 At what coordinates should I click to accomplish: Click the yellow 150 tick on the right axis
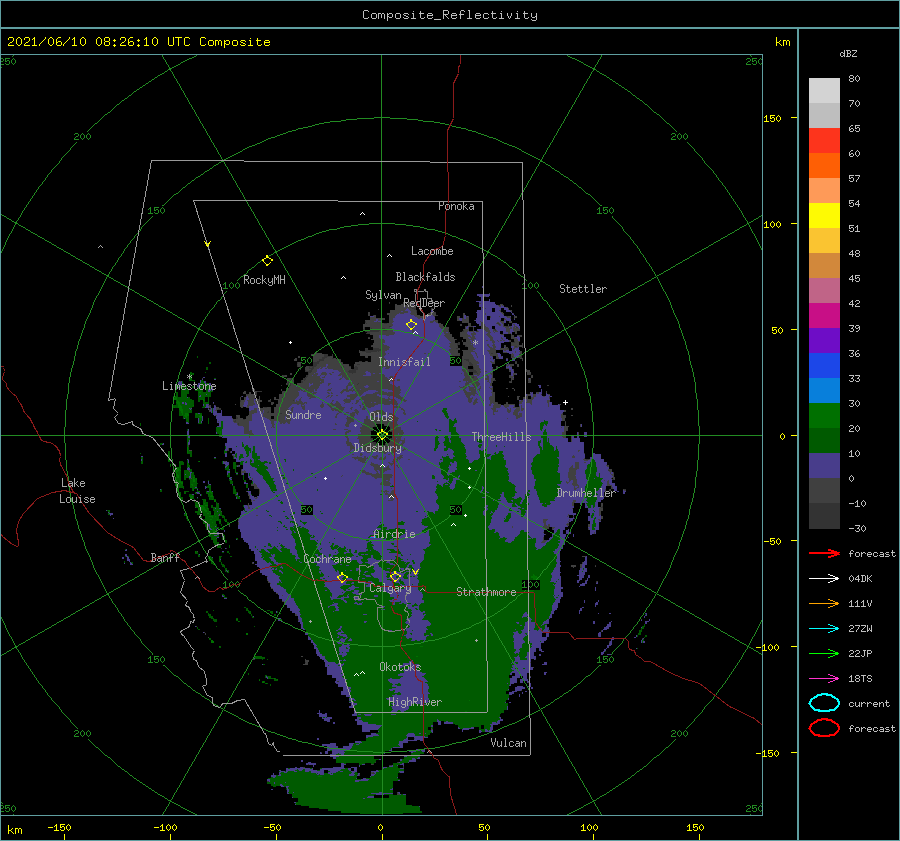(772, 118)
